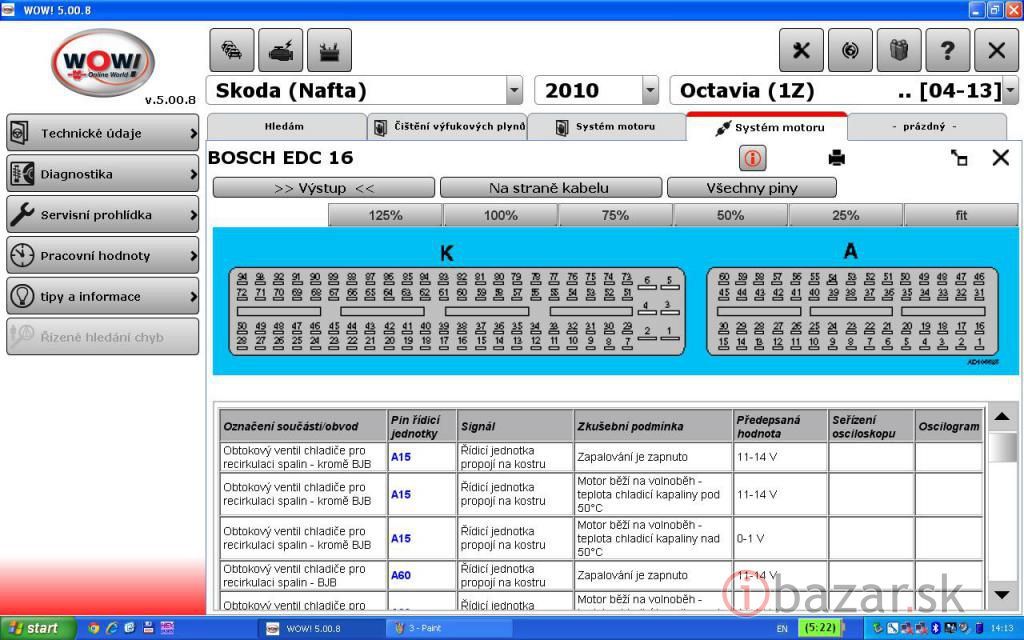Click the engine with lightning bolt icon
The width and height of the screenshot is (1024, 640).
[x=280, y=50]
